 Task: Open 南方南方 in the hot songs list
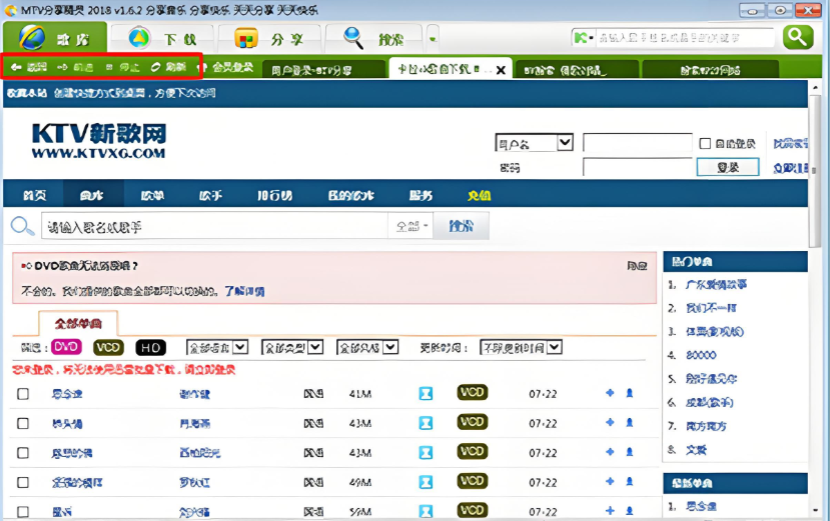click(x=706, y=426)
